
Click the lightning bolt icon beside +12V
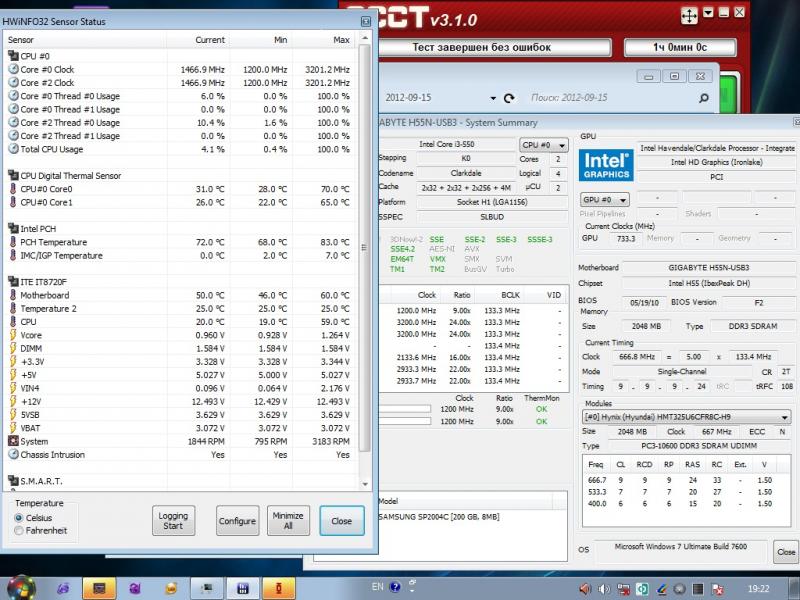pyautogui.click(x=13, y=402)
